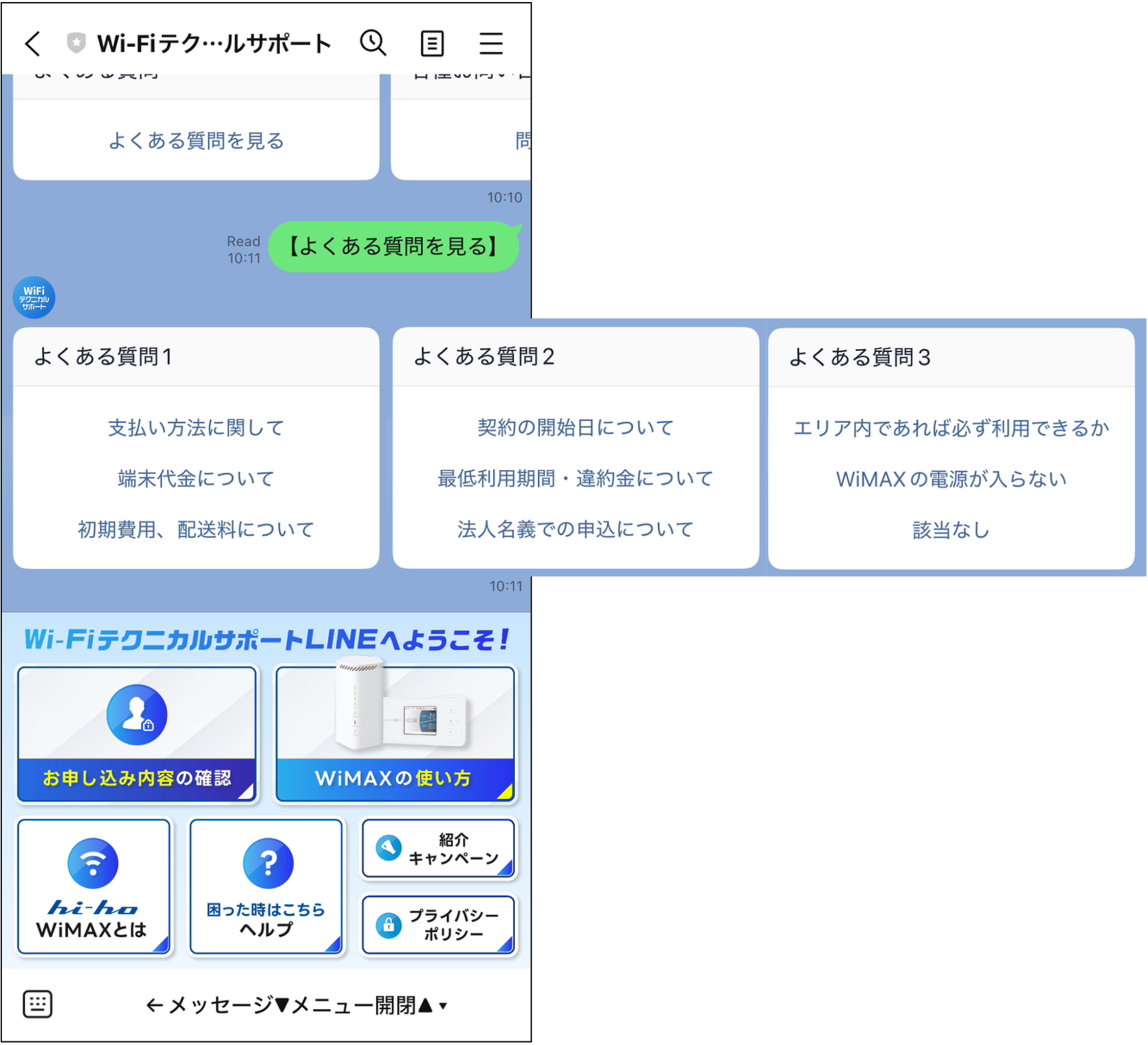Open 困った時はこちら ヘルプ tile
Viewport: 1148px width, 1045px height.
266,886
